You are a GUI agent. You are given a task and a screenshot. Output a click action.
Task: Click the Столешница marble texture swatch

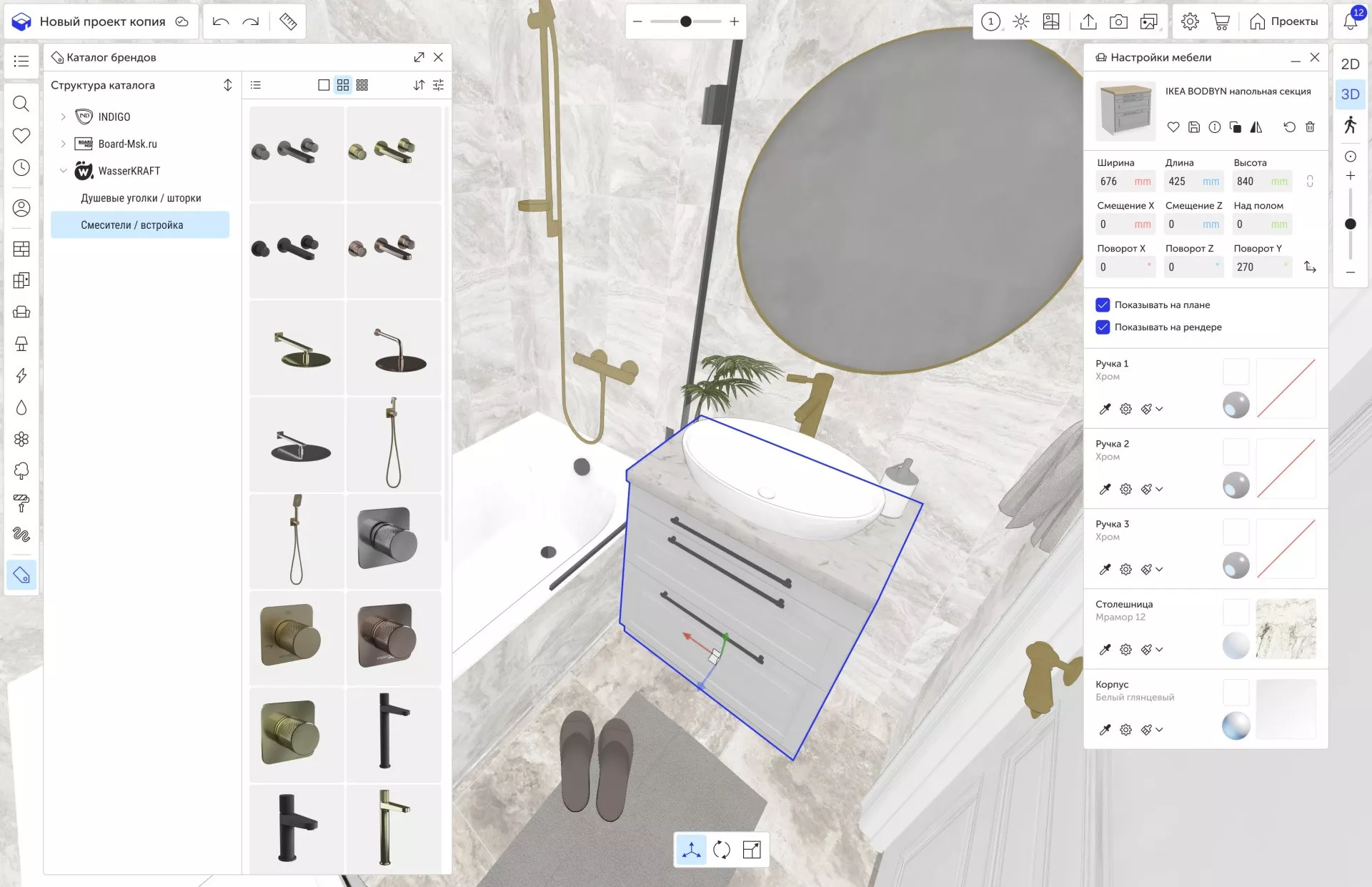(1286, 629)
